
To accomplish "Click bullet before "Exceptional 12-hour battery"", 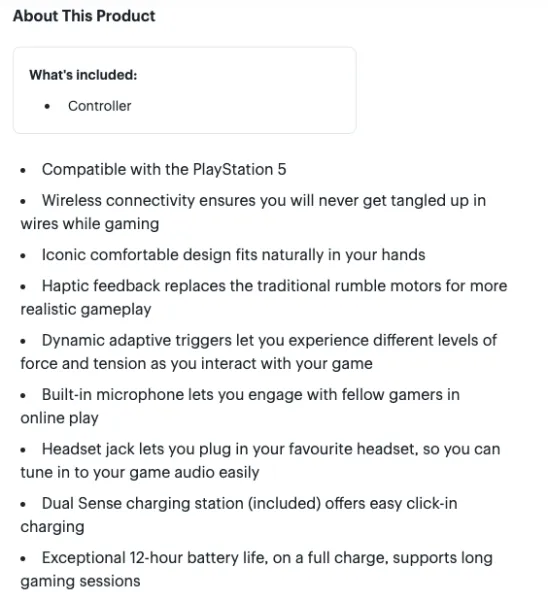I will tap(23, 558).
